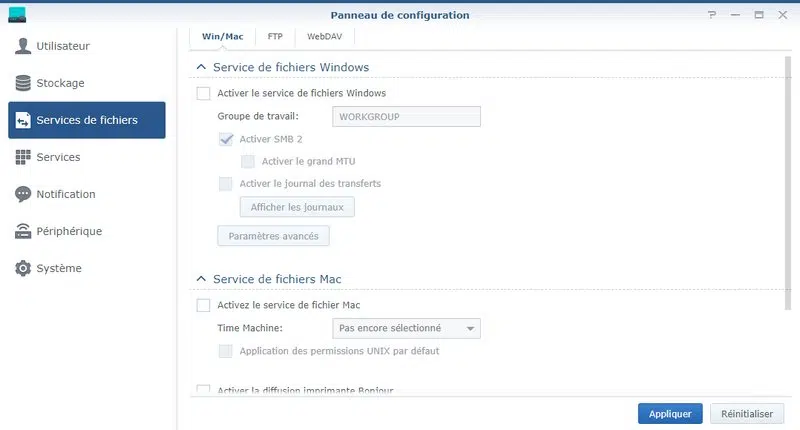Click the Système gear icon
The height and width of the screenshot is (430, 800).
23,268
